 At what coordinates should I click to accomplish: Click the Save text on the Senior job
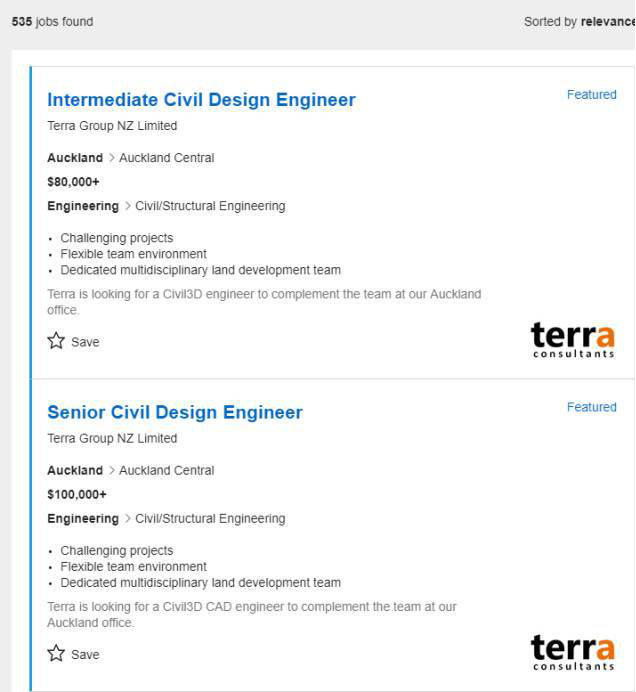(x=85, y=654)
